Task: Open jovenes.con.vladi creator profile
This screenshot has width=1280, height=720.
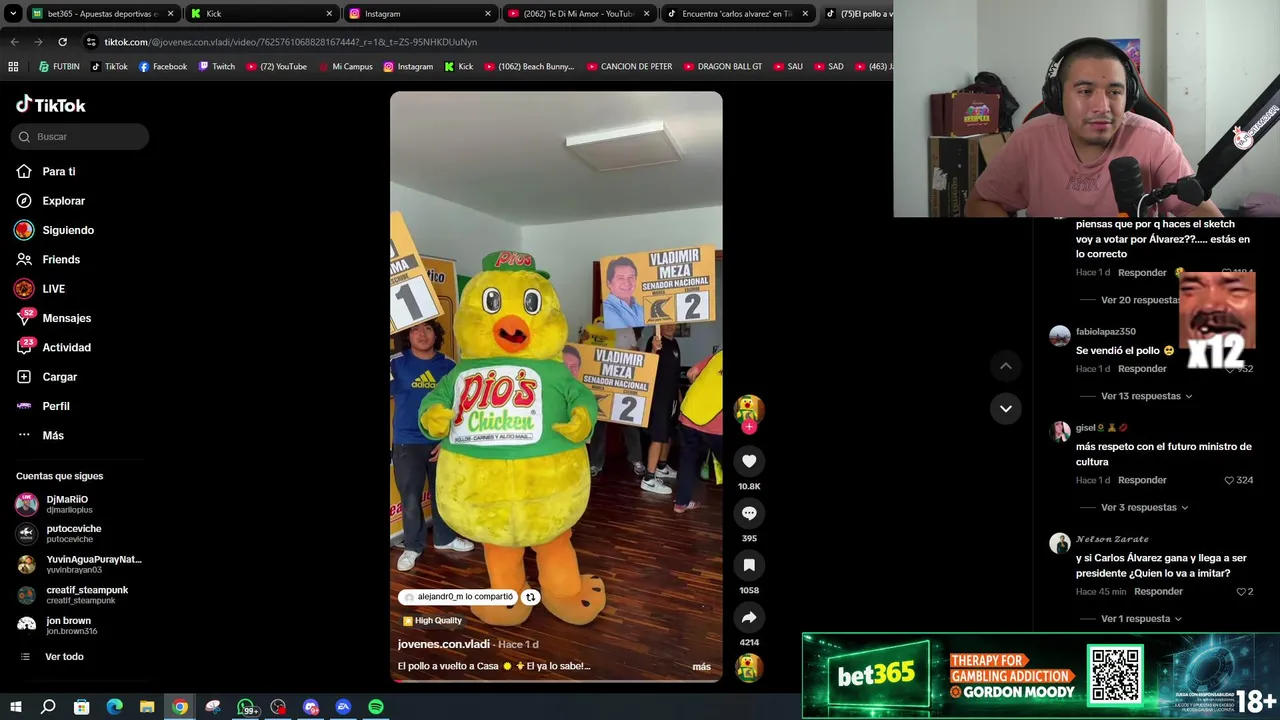Action: 444,645
